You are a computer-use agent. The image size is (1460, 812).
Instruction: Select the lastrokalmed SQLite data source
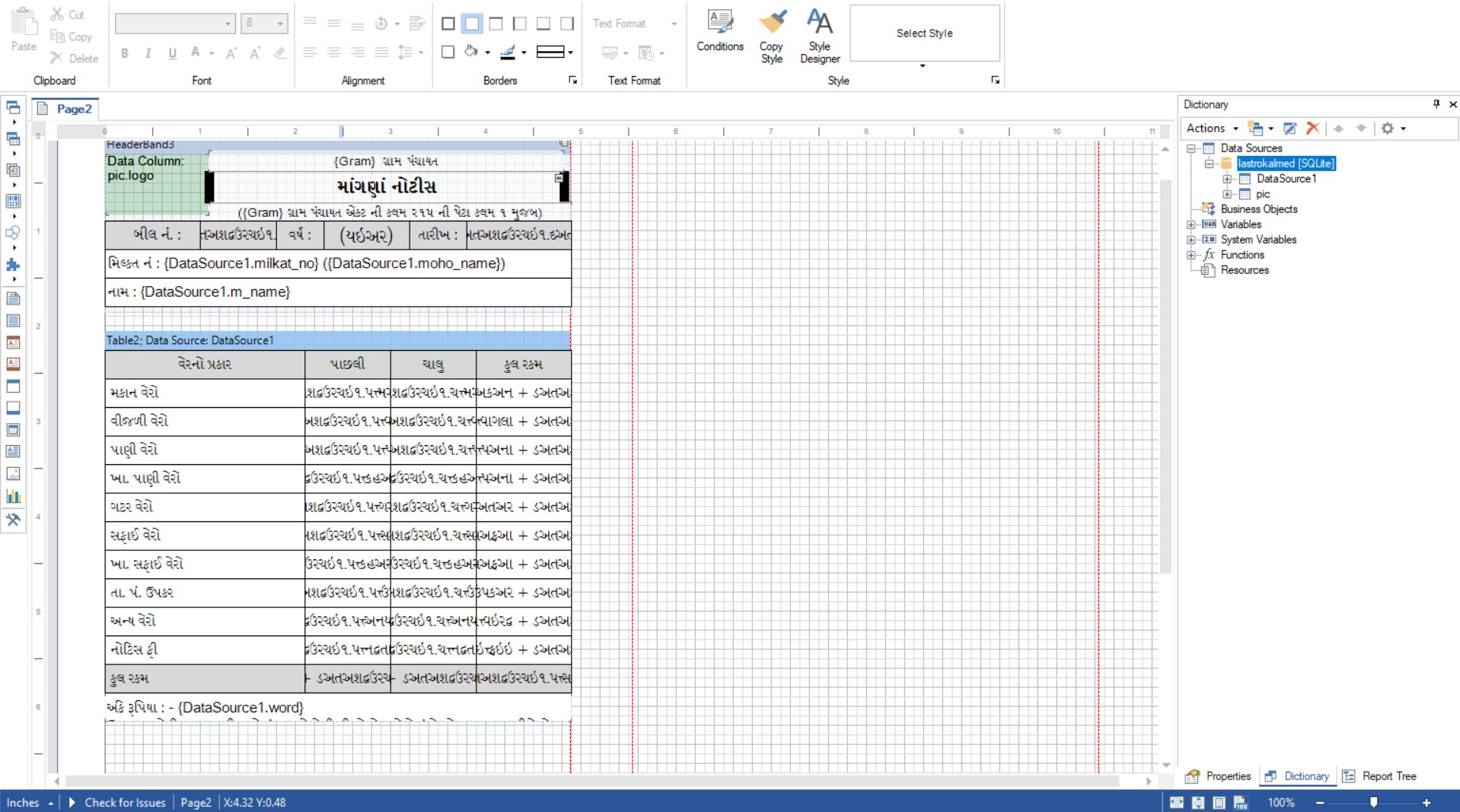(1286, 164)
